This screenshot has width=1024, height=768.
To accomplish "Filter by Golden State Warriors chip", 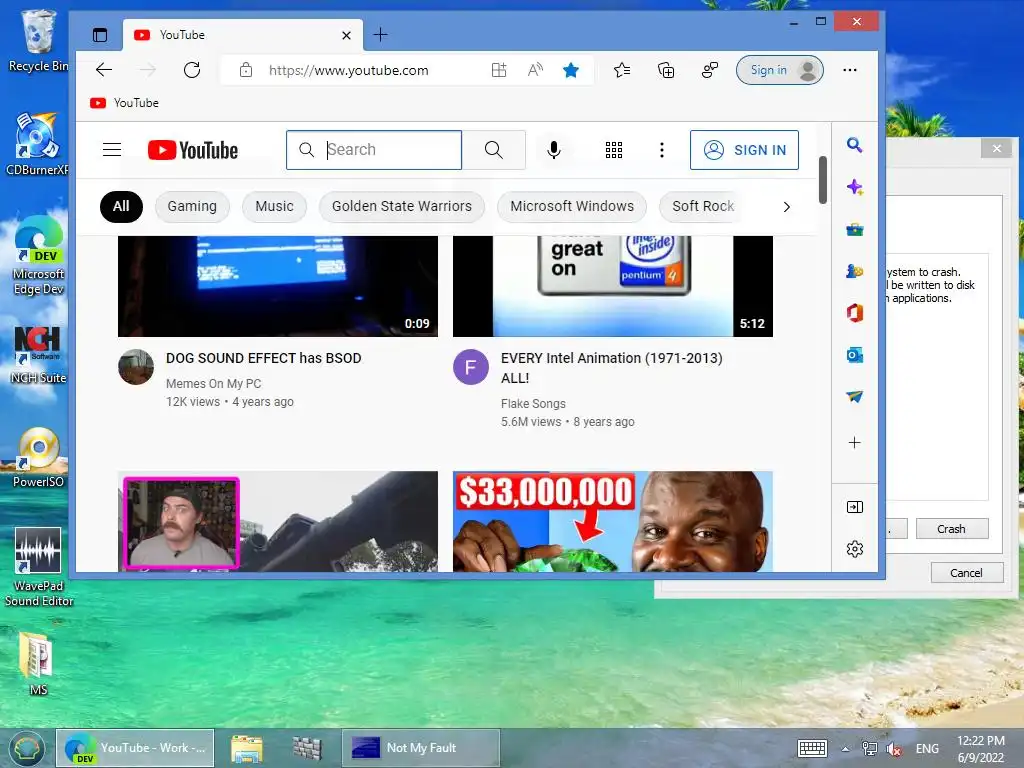I will (402, 206).
